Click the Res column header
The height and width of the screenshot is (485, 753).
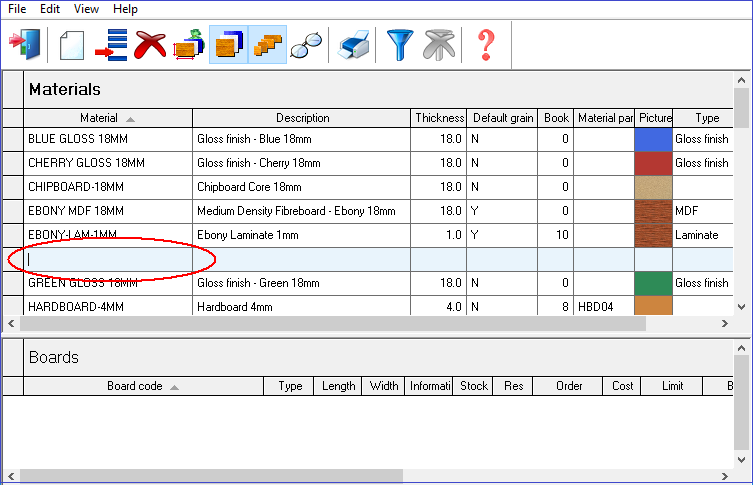click(513, 386)
